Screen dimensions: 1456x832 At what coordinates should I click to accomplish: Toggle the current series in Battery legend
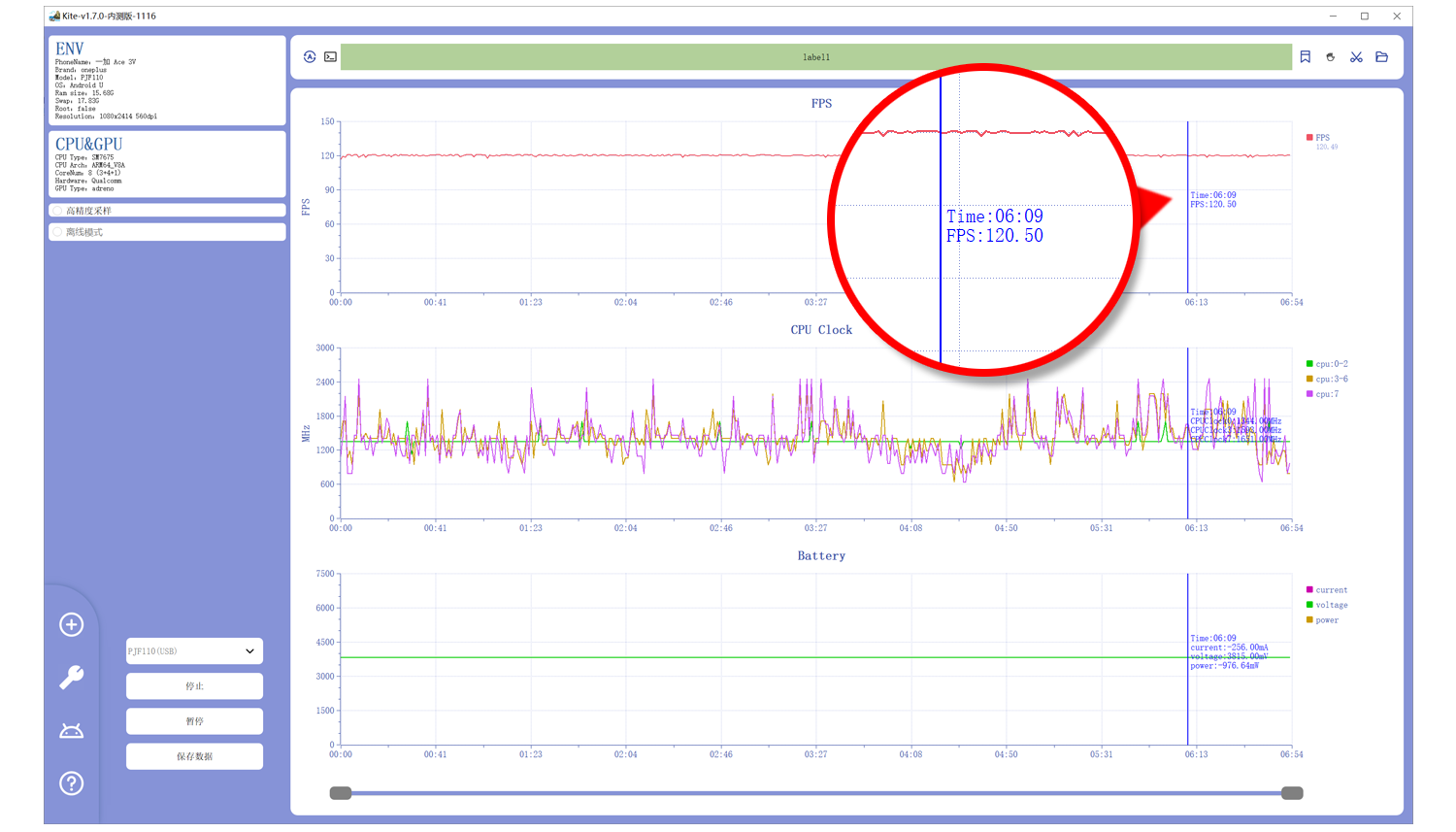point(1327,590)
